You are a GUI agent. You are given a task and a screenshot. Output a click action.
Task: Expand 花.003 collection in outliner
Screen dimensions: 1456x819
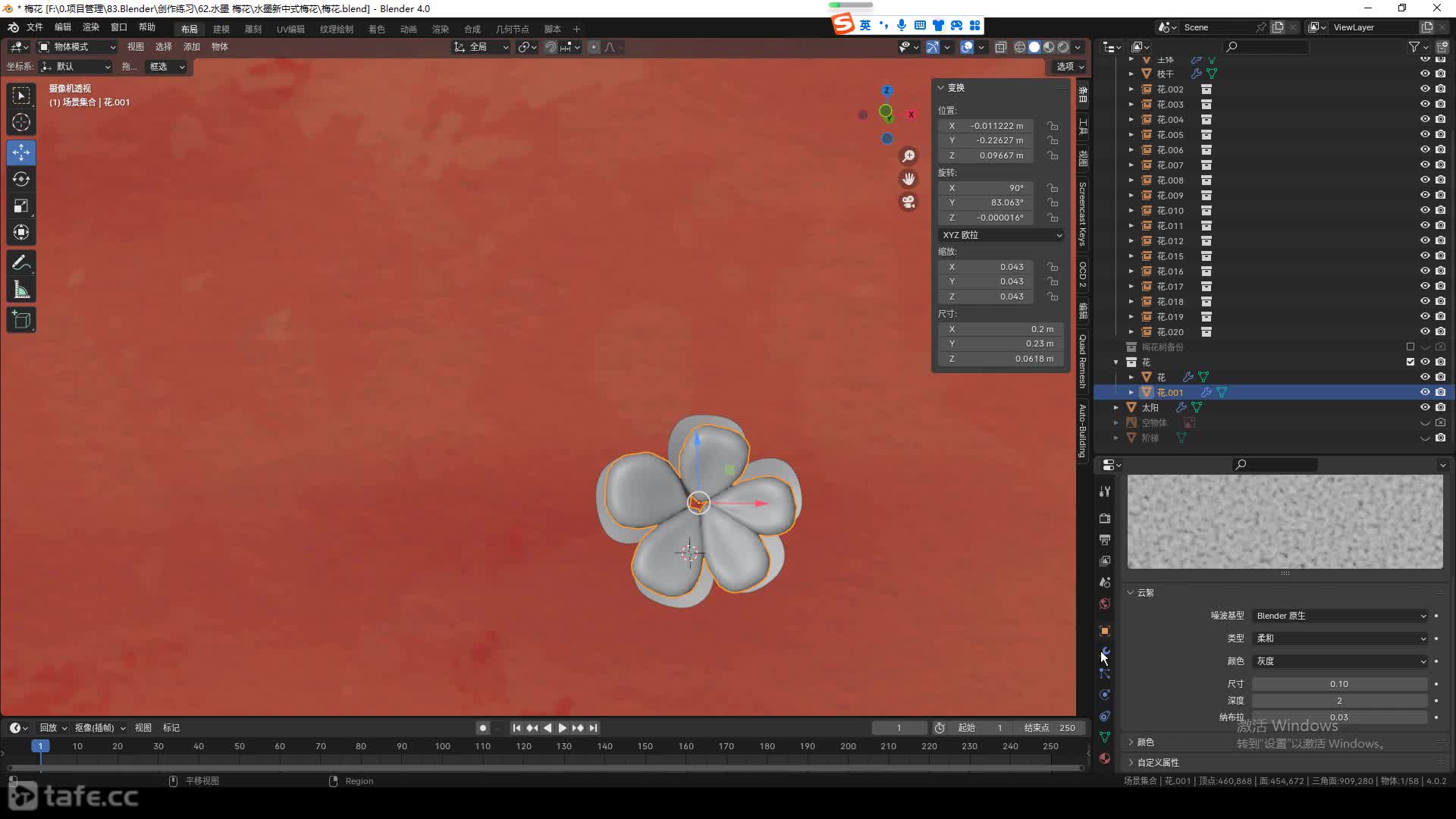point(1131,104)
